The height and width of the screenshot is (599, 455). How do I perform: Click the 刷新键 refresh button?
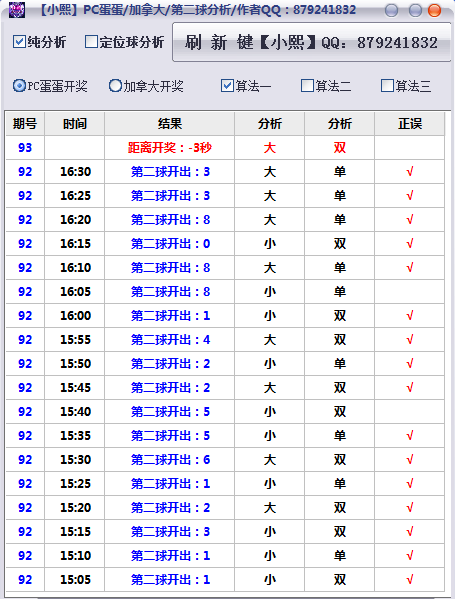[312, 42]
